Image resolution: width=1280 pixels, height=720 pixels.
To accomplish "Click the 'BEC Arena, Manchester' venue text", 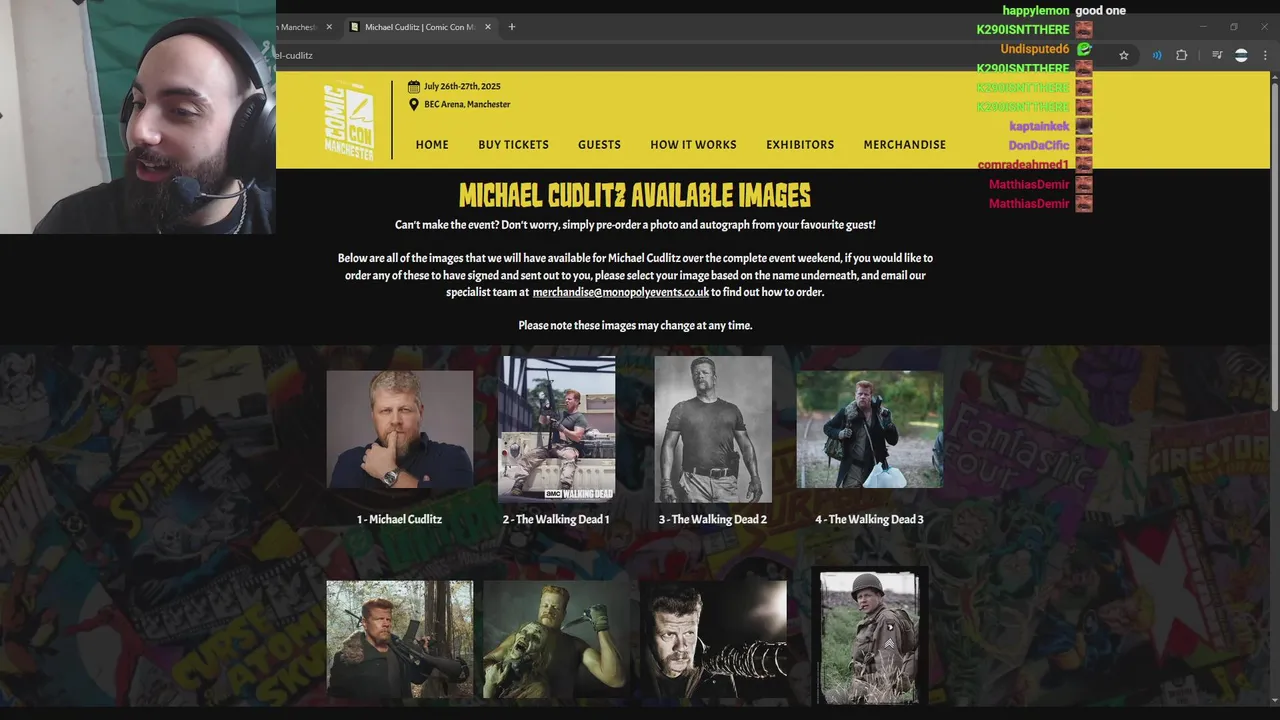I will point(467,104).
